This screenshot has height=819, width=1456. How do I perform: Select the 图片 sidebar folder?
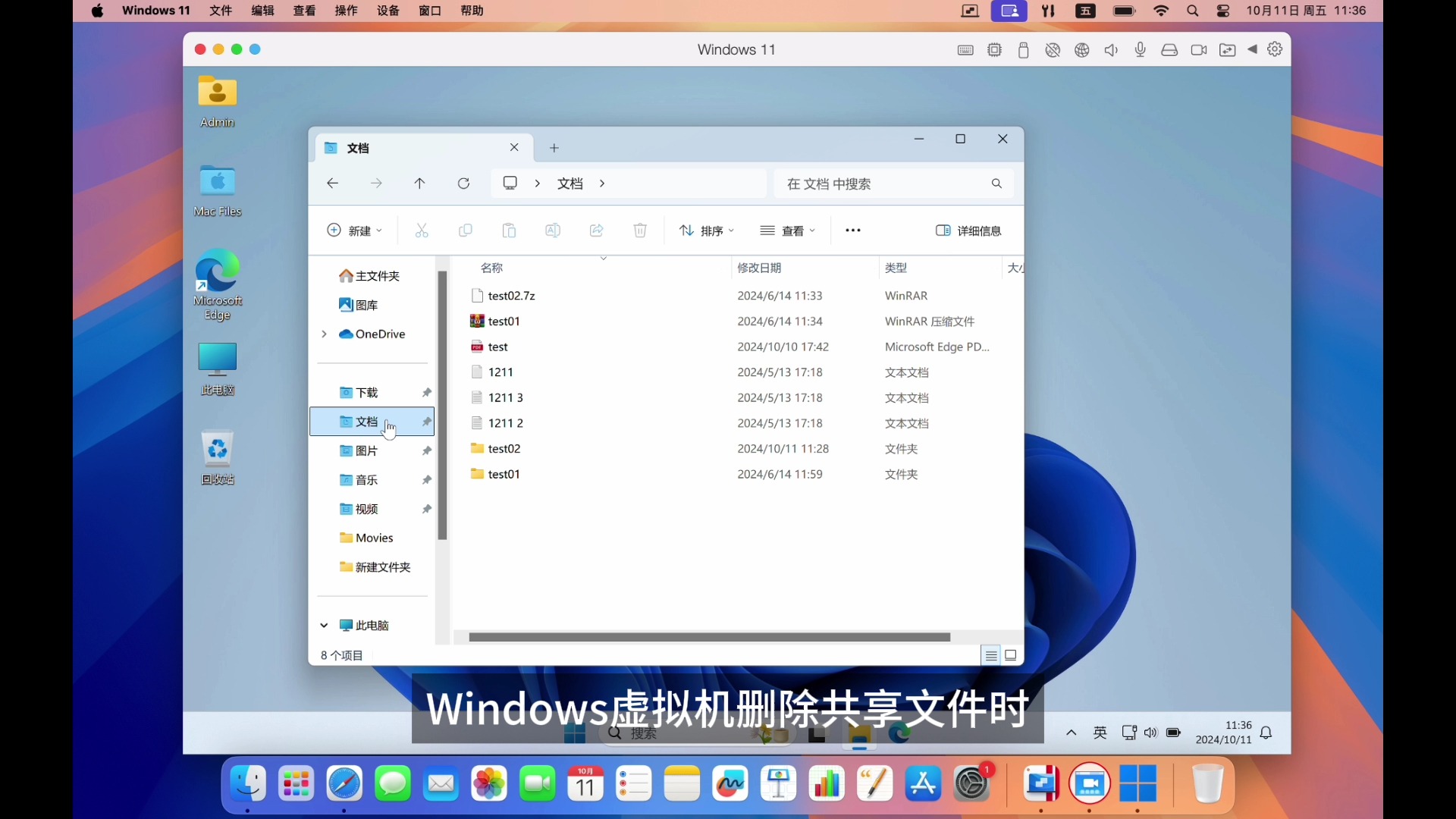tap(372, 451)
